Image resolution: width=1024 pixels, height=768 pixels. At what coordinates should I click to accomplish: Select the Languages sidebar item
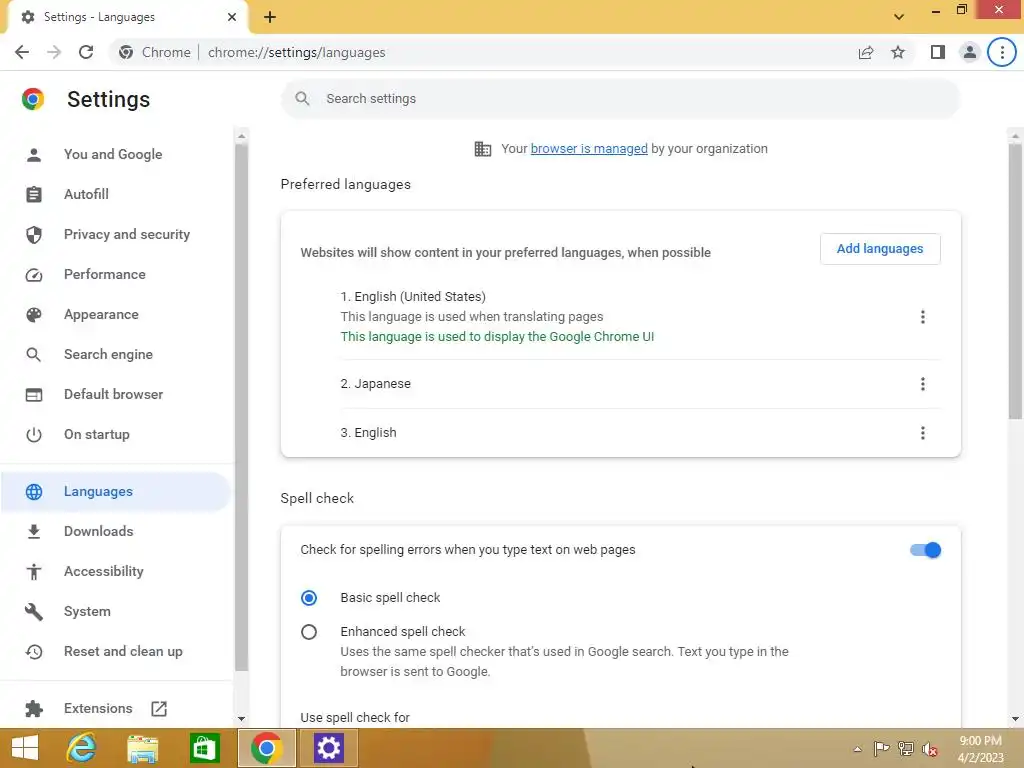(115, 491)
